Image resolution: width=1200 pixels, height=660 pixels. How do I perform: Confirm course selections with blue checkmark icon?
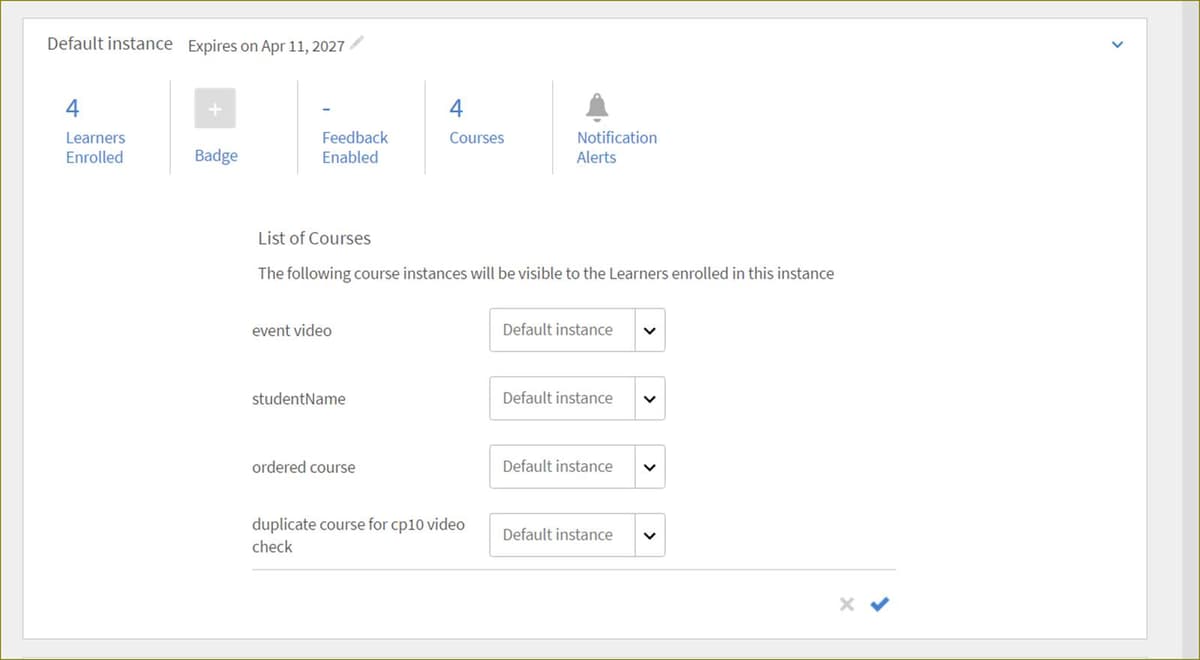pyautogui.click(x=880, y=604)
